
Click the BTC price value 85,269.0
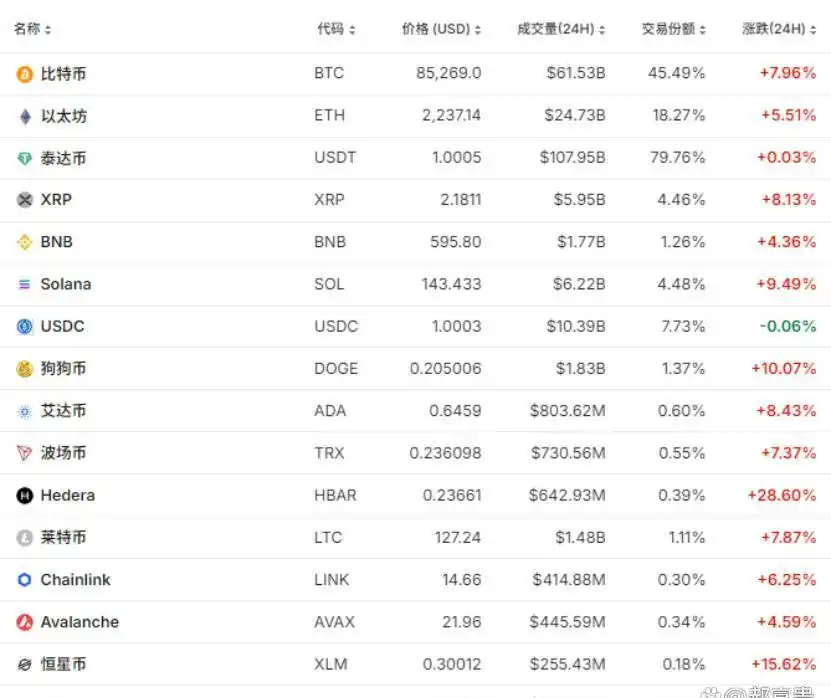click(448, 73)
